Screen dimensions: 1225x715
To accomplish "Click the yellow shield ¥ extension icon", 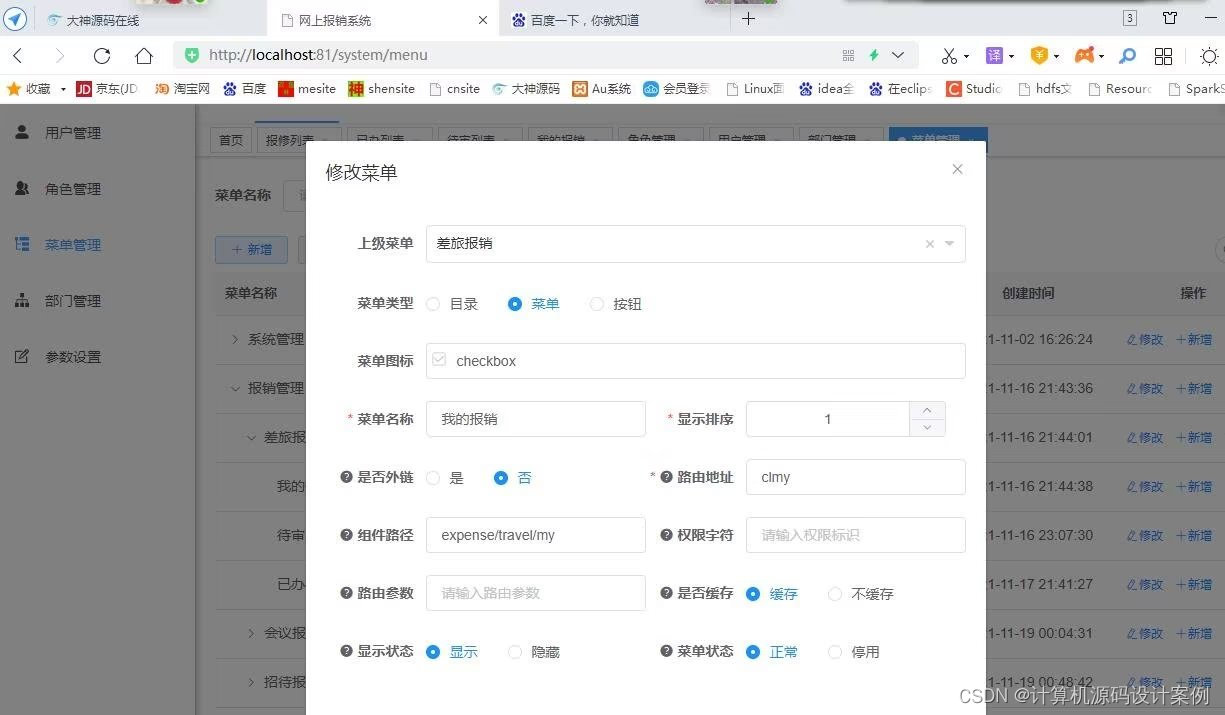I will (x=1039, y=56).
